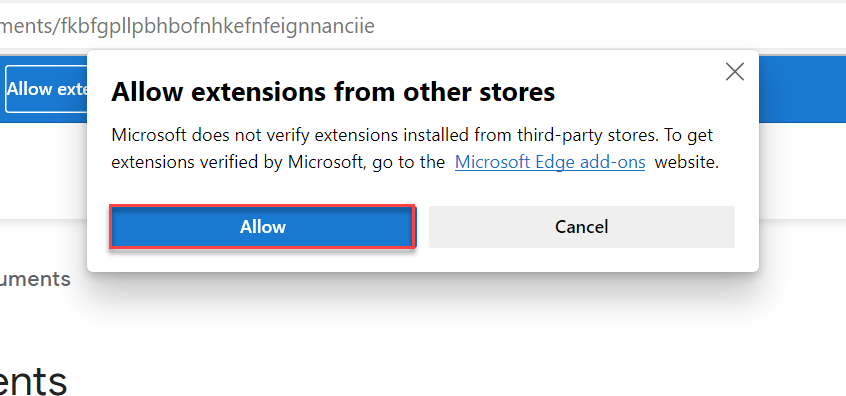Viewport: 846px width, 396px height.
Task: Click the 'uments' breadcrumb text on page
Action: [x=35, y=279]
